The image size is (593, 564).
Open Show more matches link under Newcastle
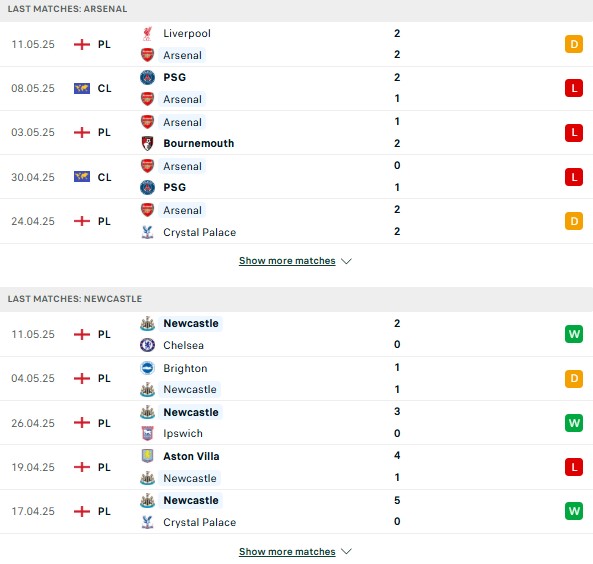tap(287, 552)
